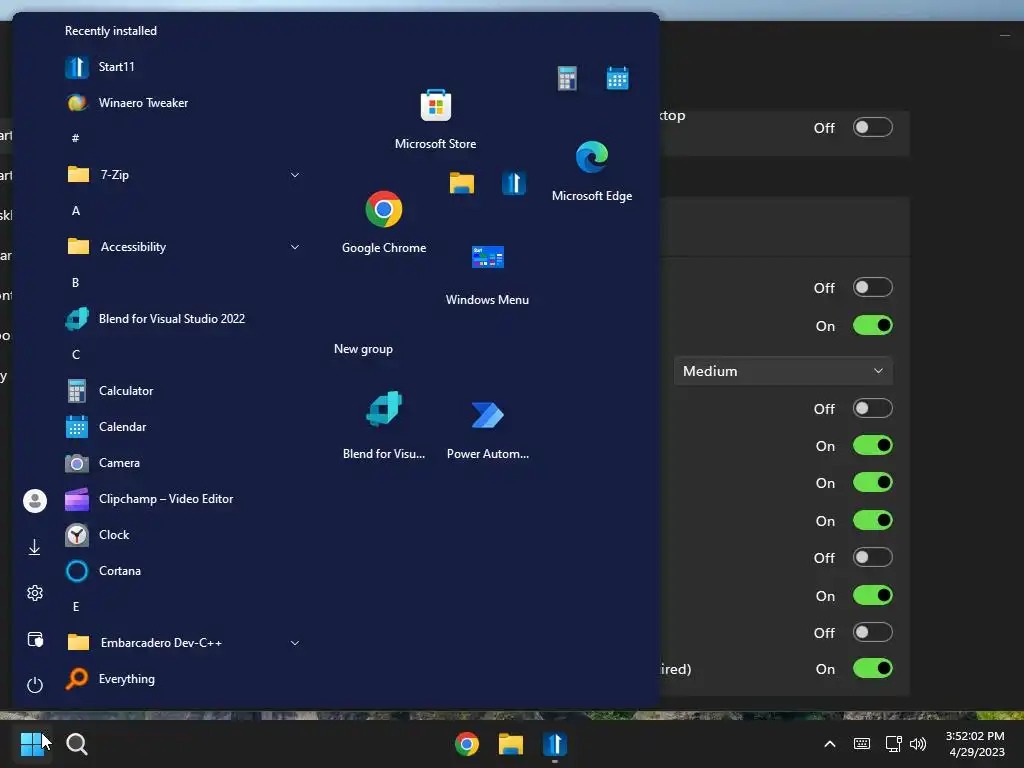Launch the Blend for Visu... tile
Image resolution: width=1024 pixels, height=768 pixels.
pos(384,425)
